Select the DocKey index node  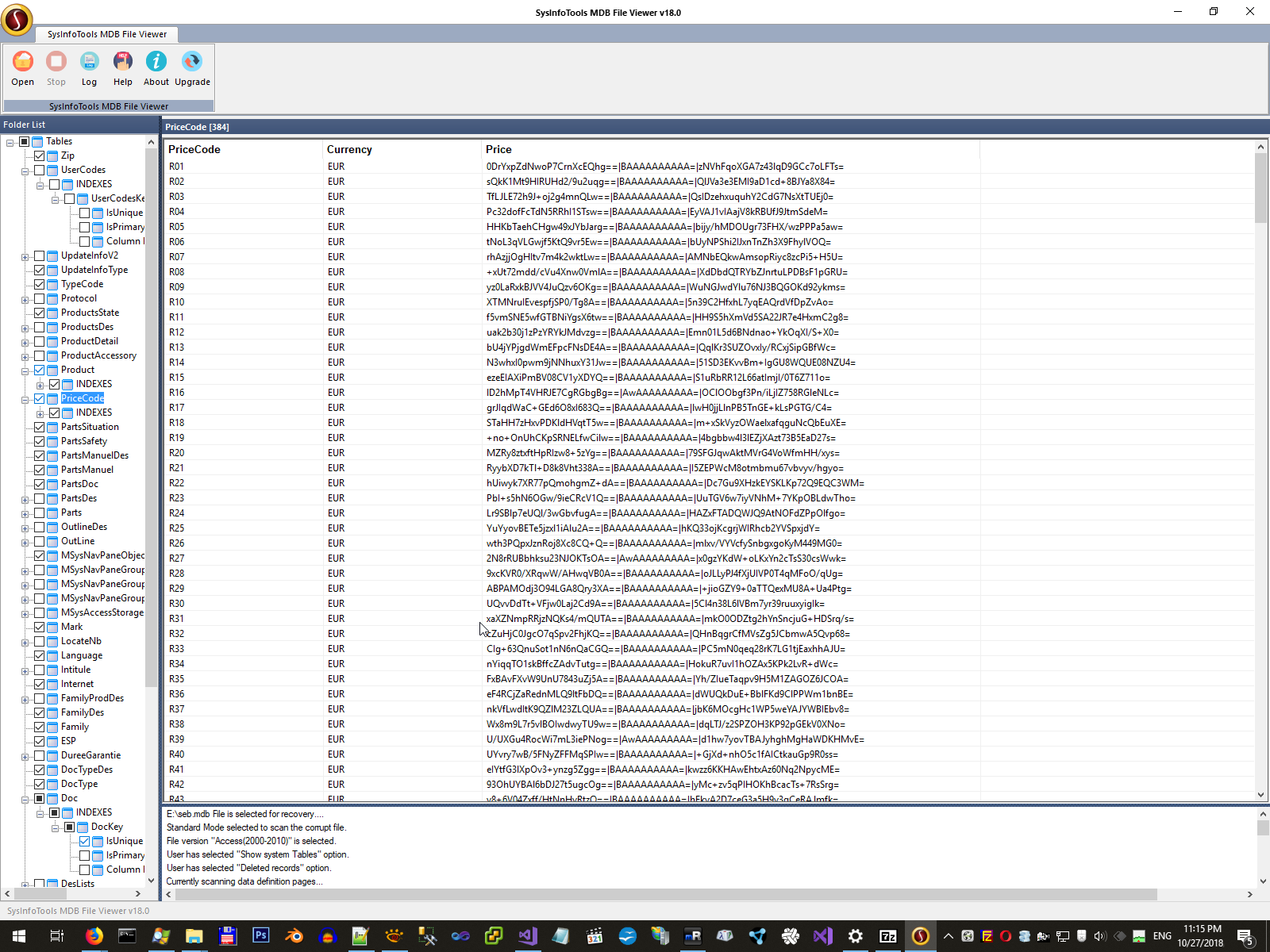pos(106,827)
